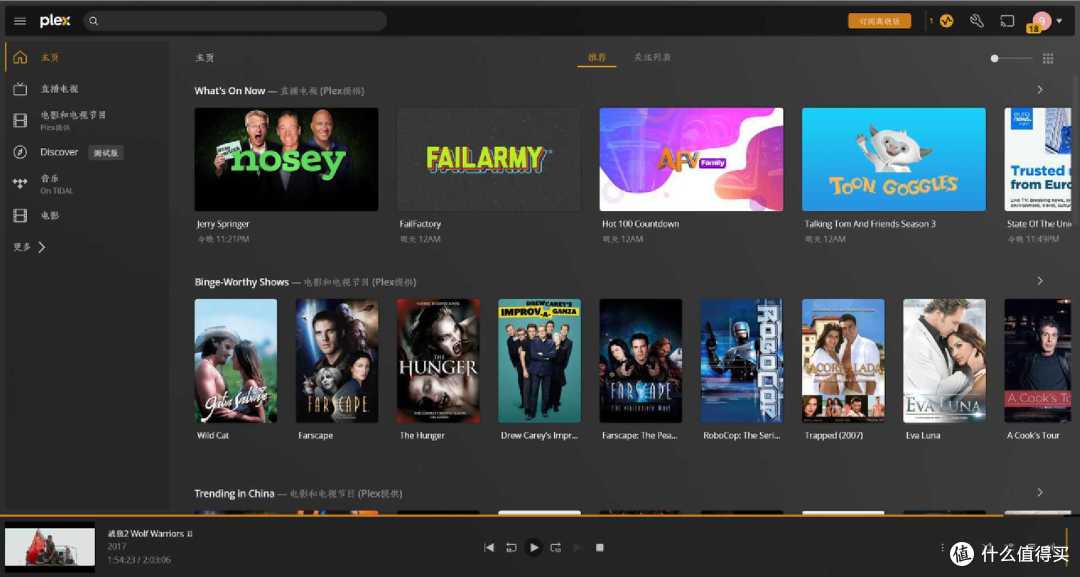Open the RoboCop: The Series poster
Image resolution: width=1080 pixels, height=577 pixels.
(x=742, y=361)
